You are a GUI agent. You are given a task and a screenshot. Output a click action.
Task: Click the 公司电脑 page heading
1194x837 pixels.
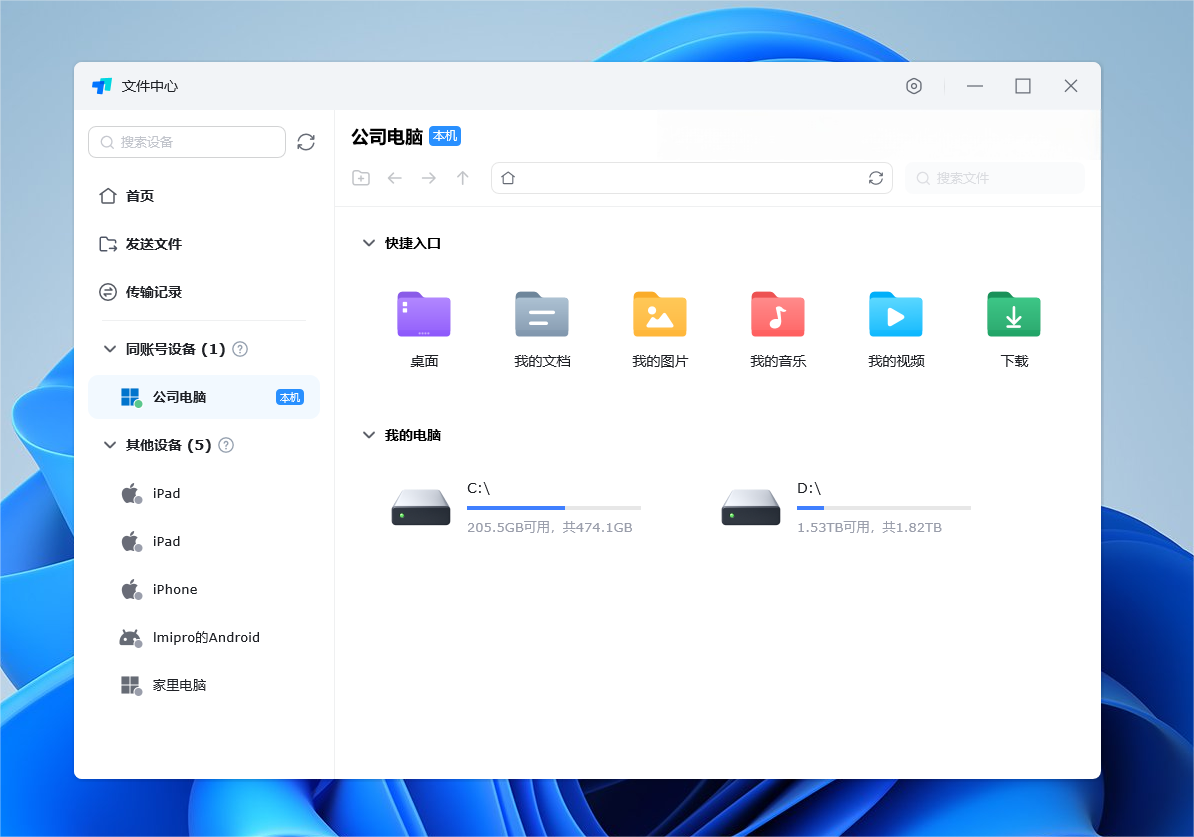tap(387, 137)
